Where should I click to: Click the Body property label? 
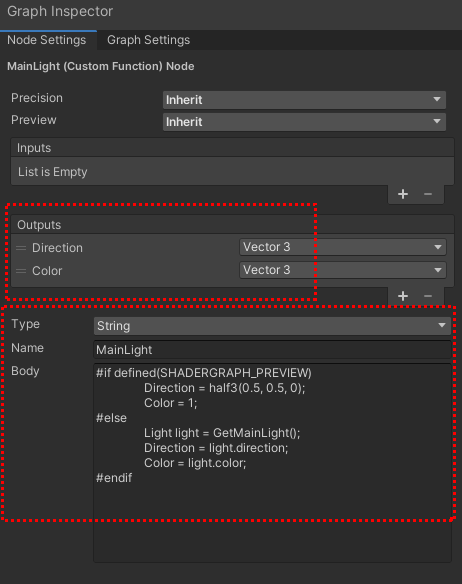(x=25, y=371)
